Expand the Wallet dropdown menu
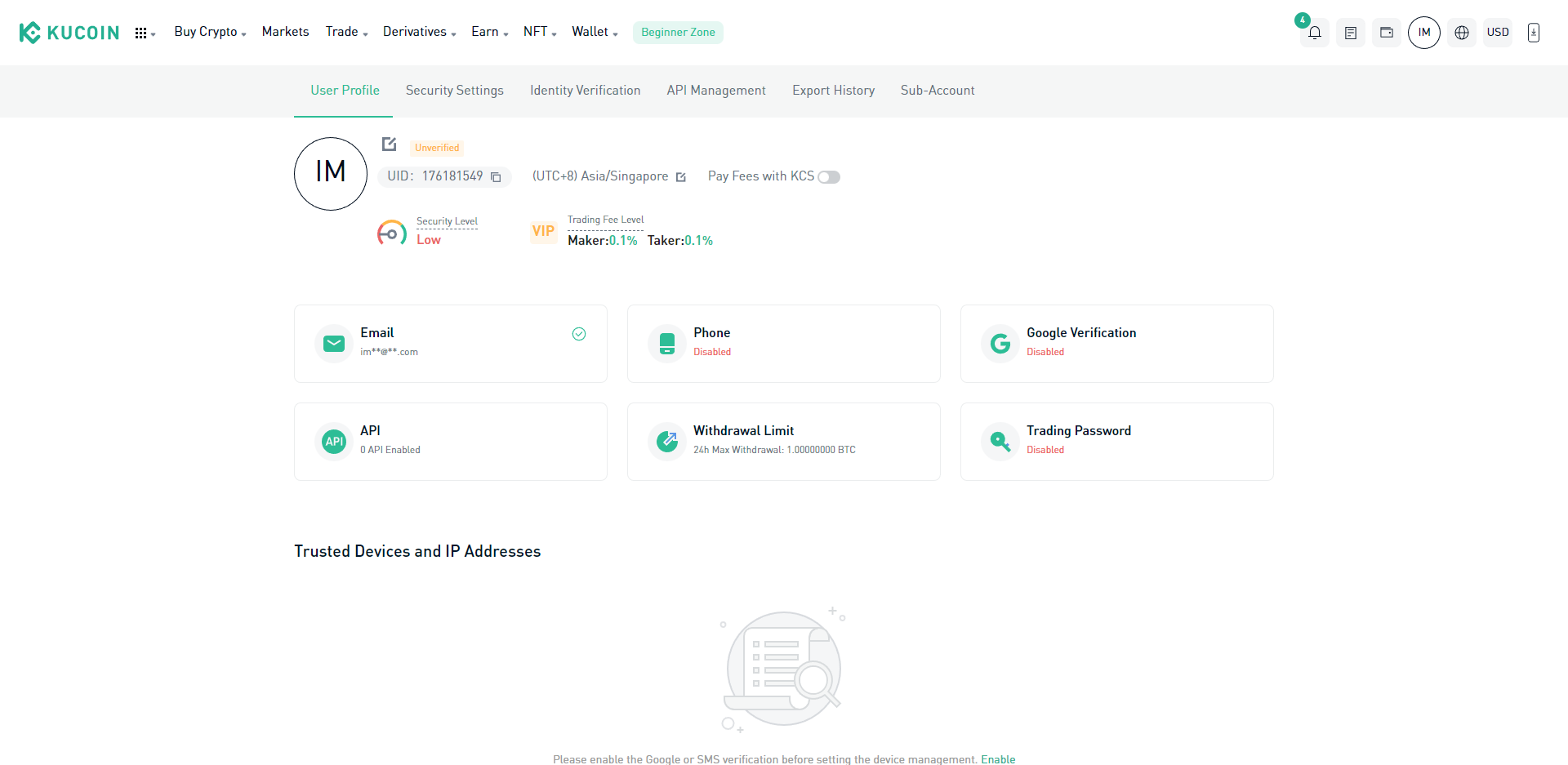Viewport: 1568px width, 765px height. [x=595, y=32]
